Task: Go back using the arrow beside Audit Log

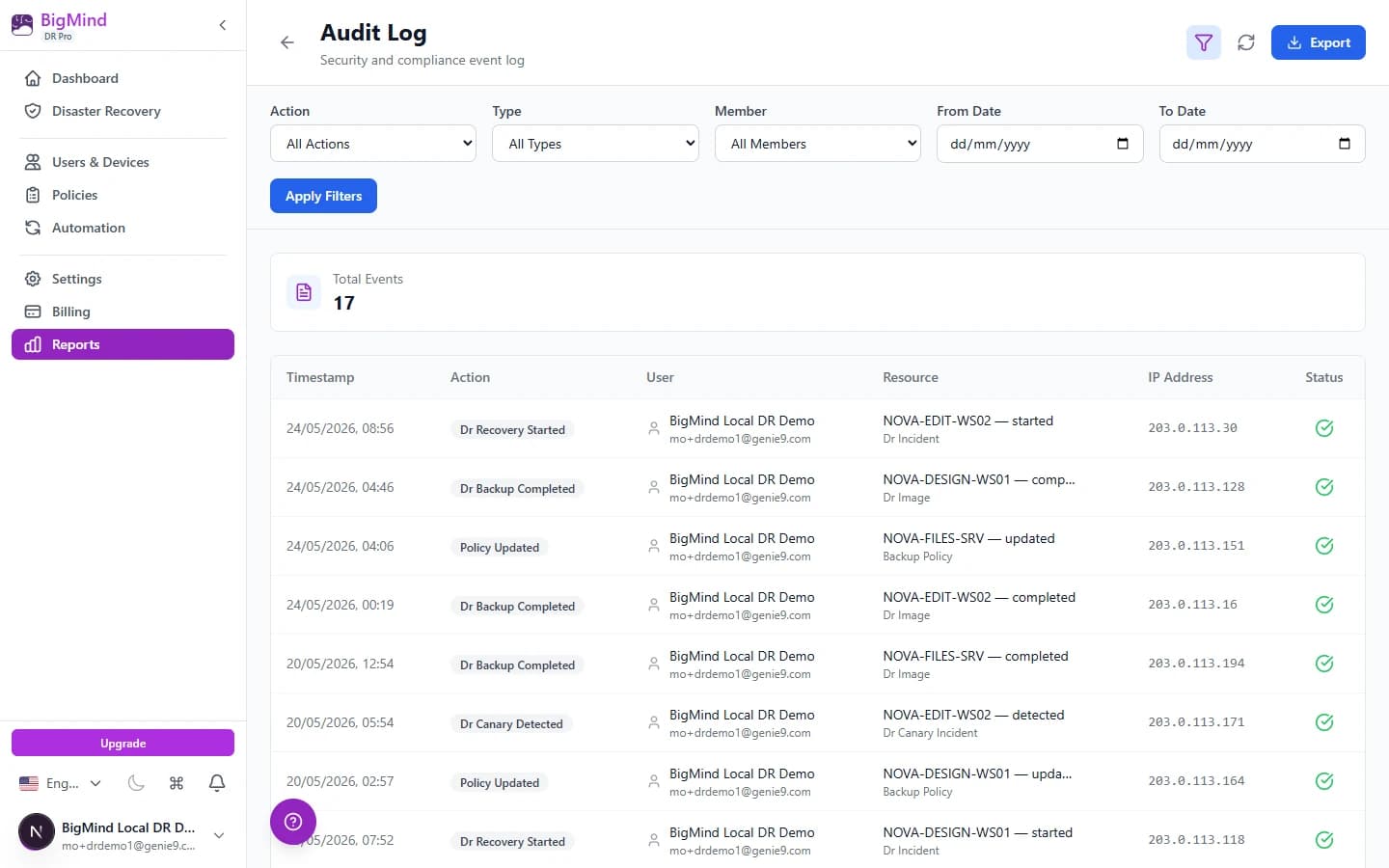Action: 286,42
